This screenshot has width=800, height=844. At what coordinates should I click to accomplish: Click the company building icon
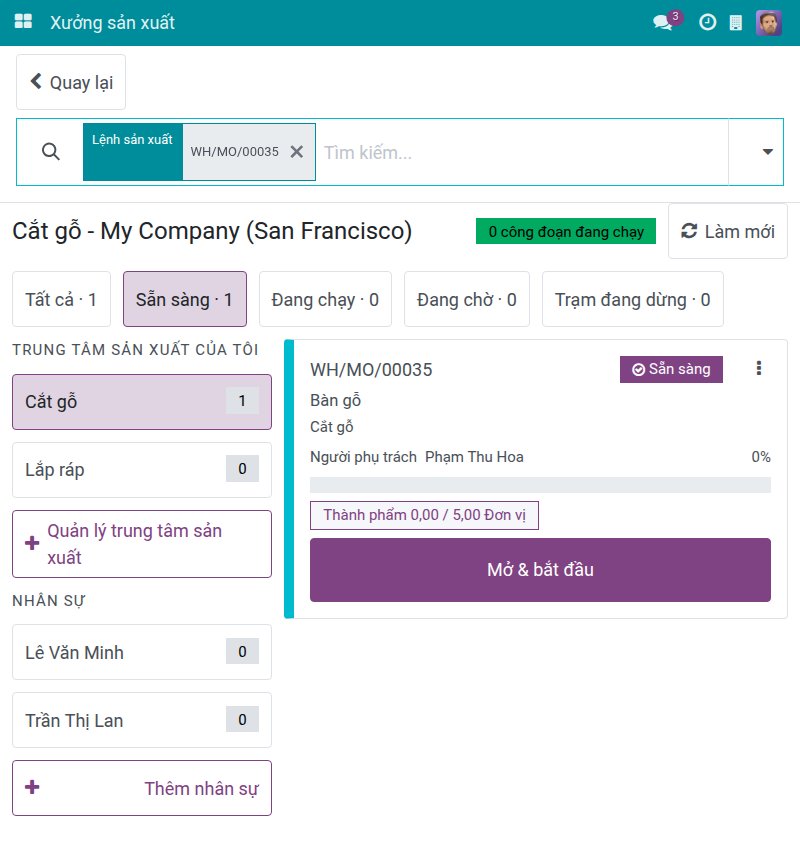[x=735, y=23]
